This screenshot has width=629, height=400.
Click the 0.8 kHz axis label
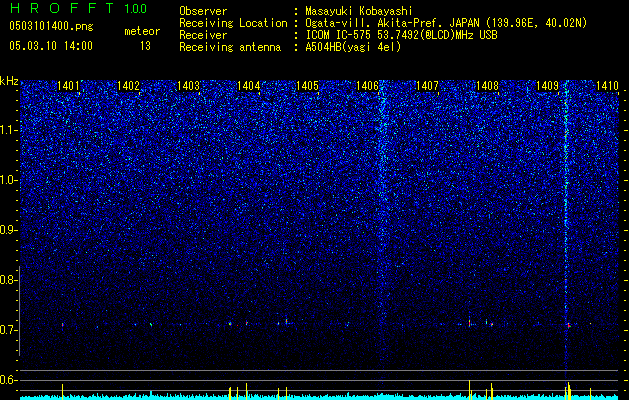pyautogui.click(x=9, y=280)
